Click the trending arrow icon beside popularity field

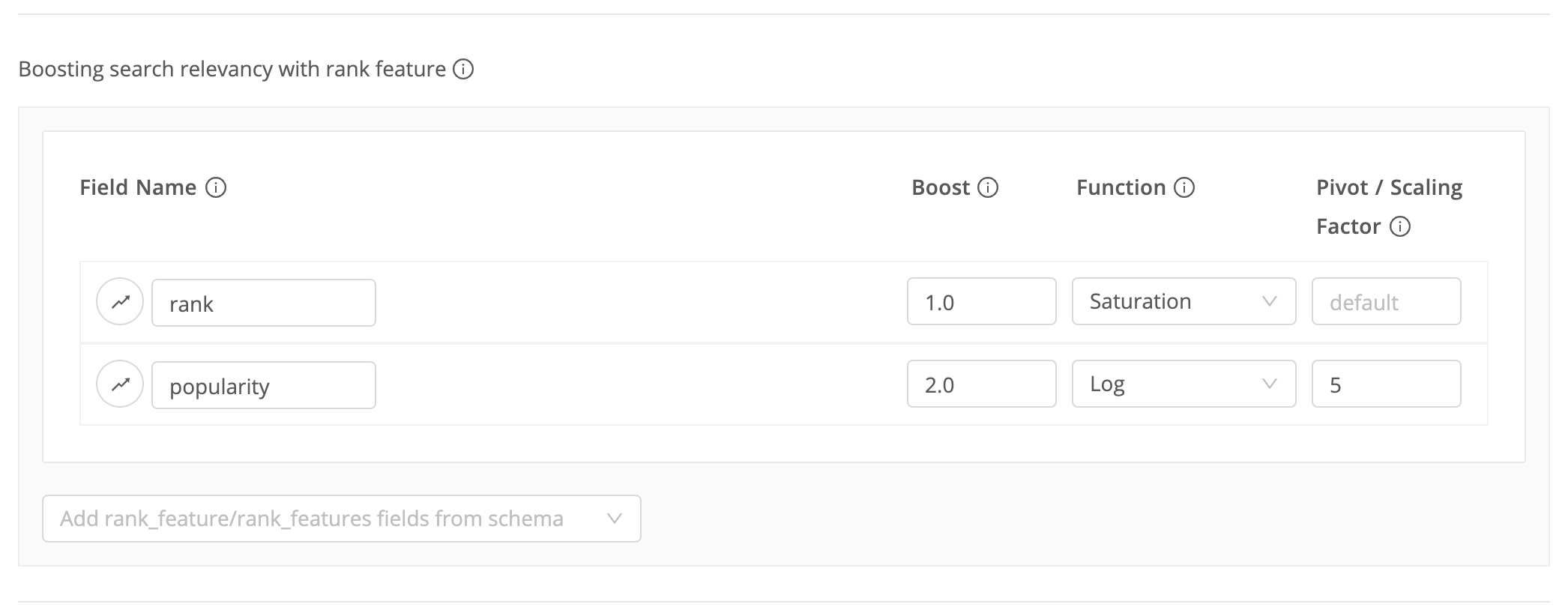click(x=120, y=384)
